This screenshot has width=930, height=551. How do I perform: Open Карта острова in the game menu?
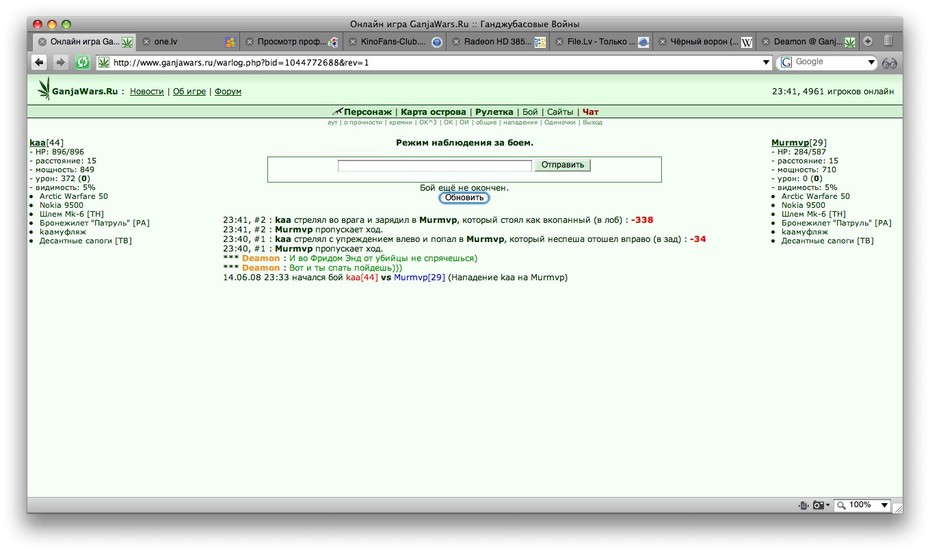tap(433, 112)
